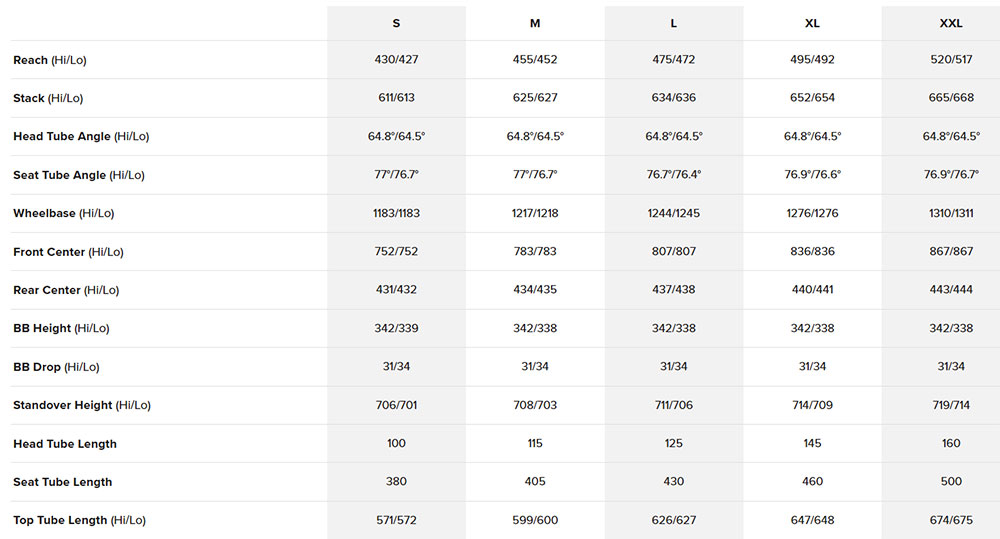Select the Seat Tube Angle row label
Viewport: 1000px width, 539px height.
coord(79,175)
